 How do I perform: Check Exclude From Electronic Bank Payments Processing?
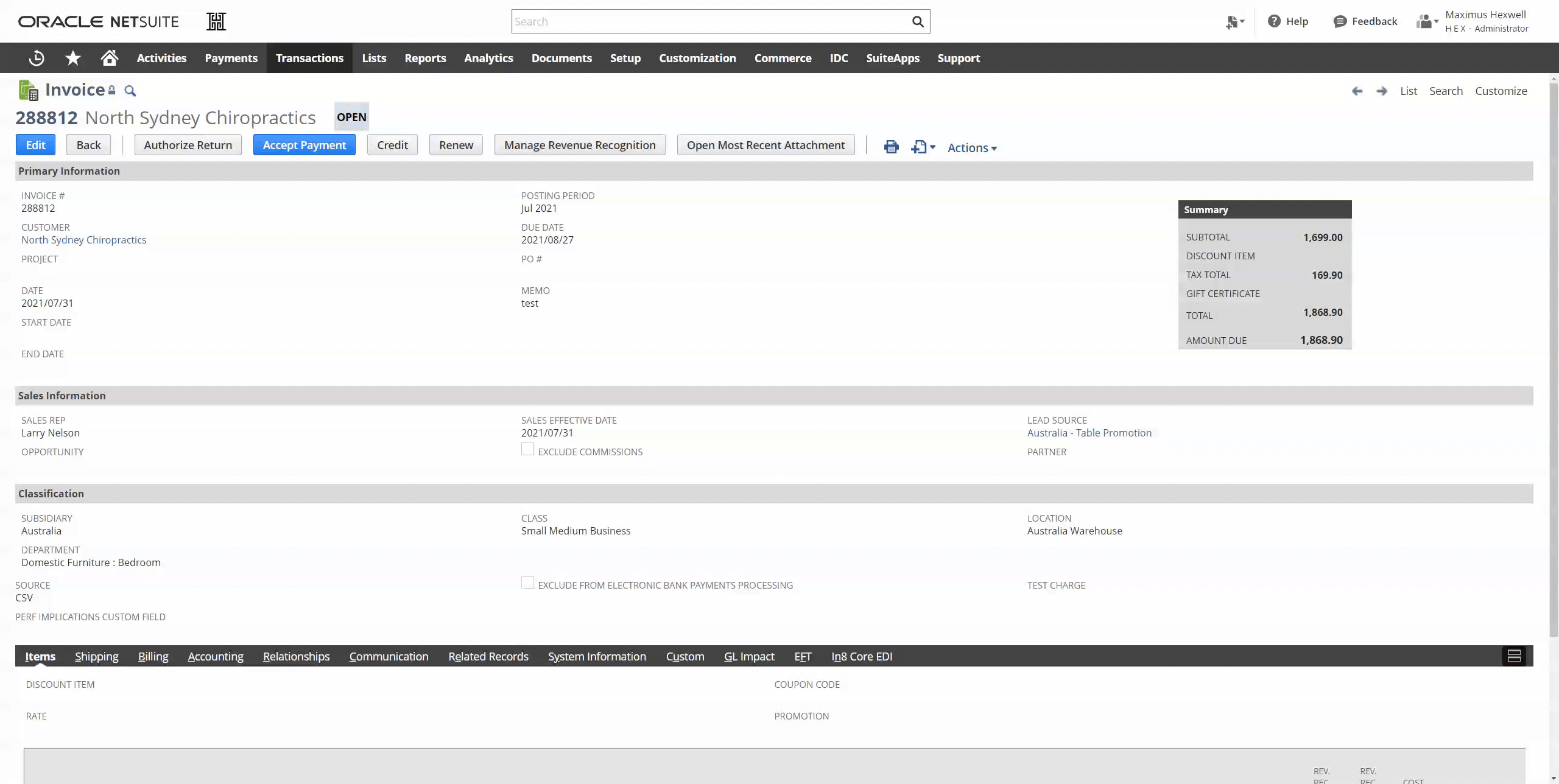528,583
